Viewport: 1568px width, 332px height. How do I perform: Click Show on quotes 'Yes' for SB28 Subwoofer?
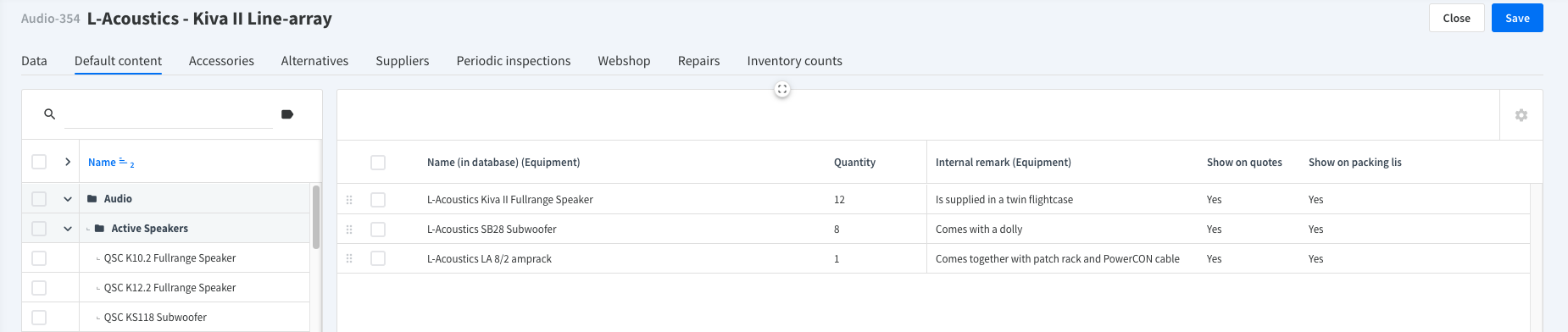pyautogui.click(x=1215, y=230)
